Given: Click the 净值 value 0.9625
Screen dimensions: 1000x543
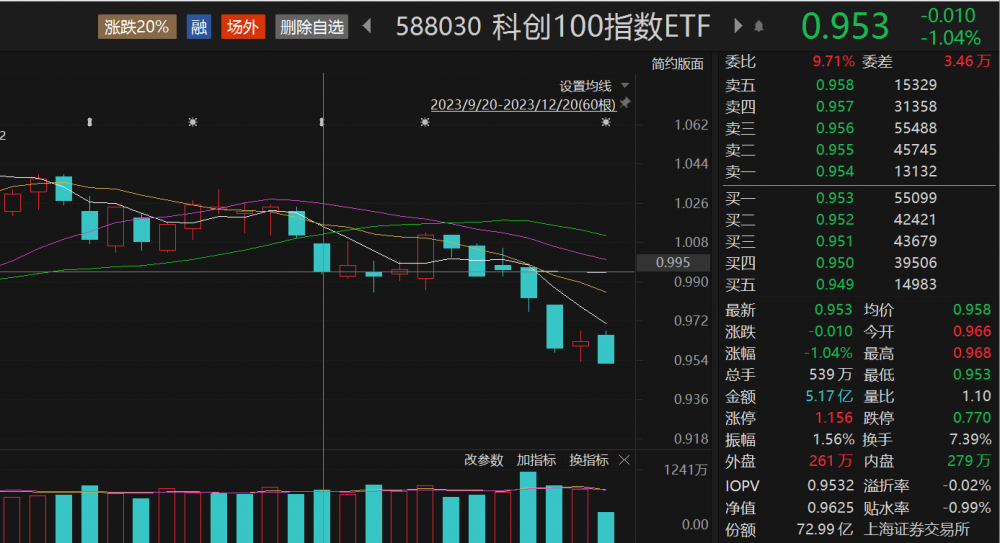Looking at the screenshot, I should pos(830,509).
